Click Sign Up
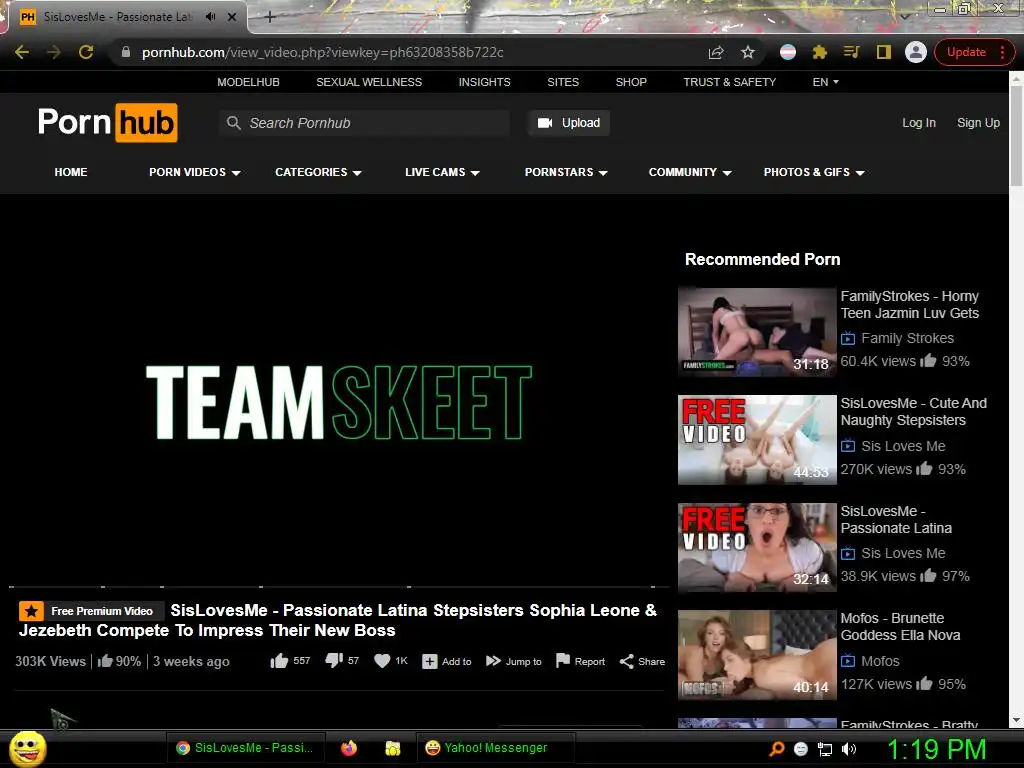 978,123
